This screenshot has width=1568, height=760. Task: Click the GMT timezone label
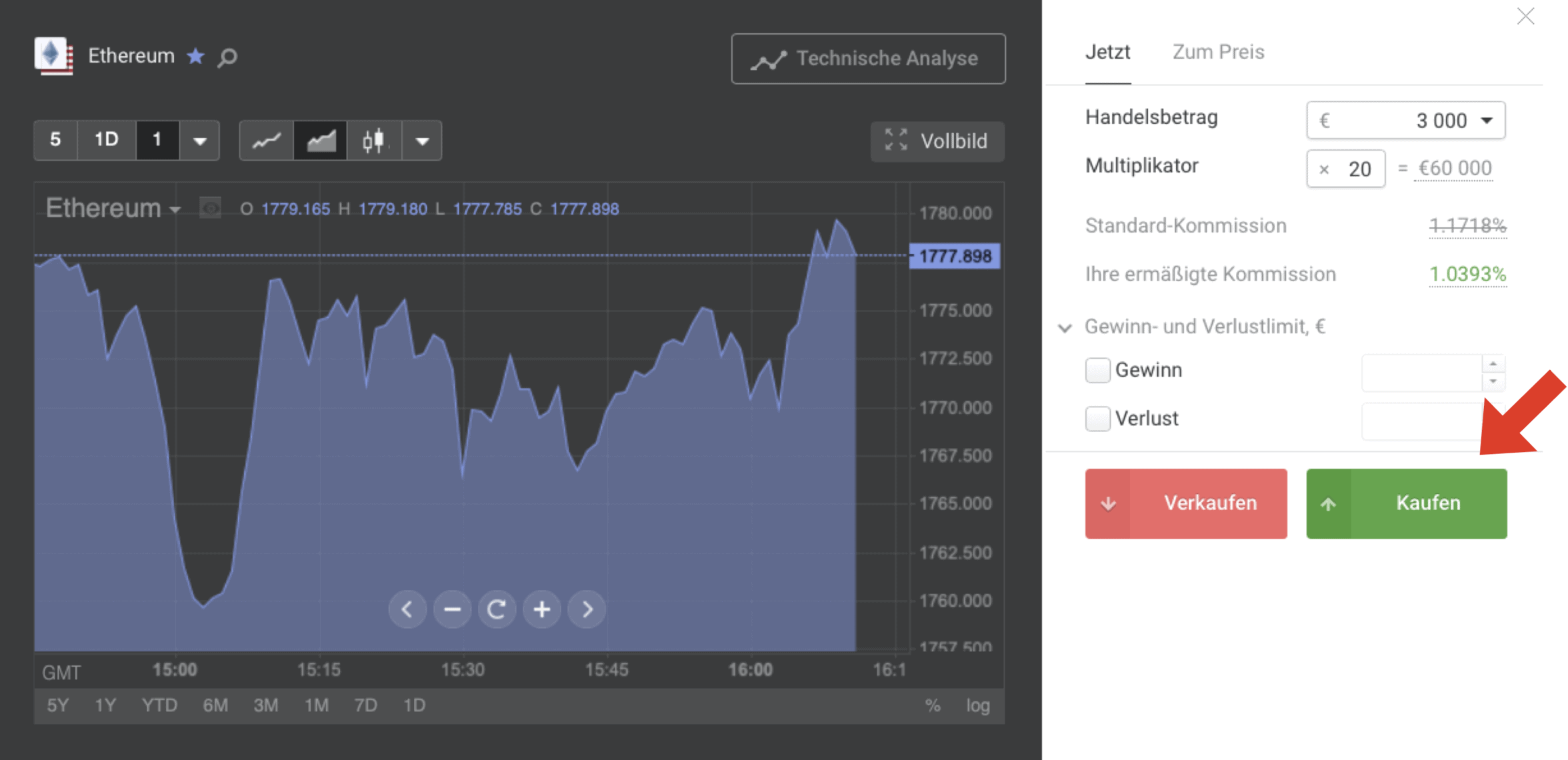point(61,673)
